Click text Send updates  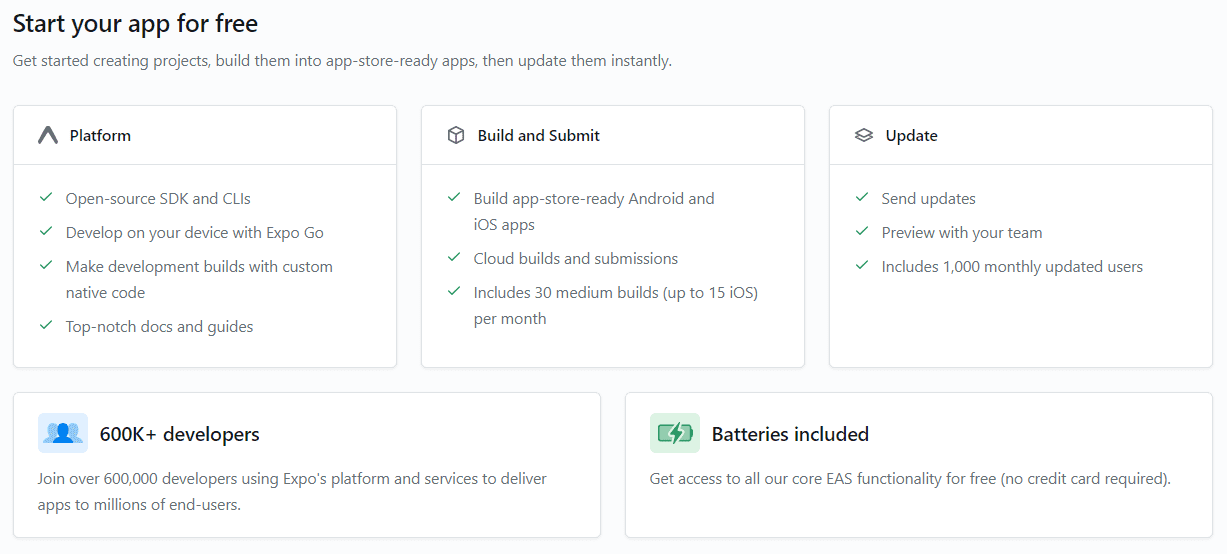pyautogui.click(x=929, y=199)
